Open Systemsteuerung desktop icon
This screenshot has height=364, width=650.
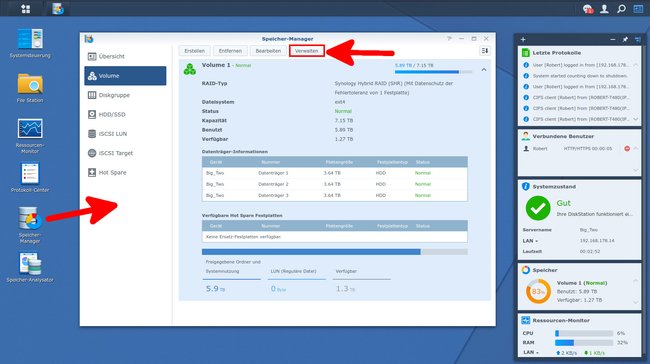coord(30,43)
